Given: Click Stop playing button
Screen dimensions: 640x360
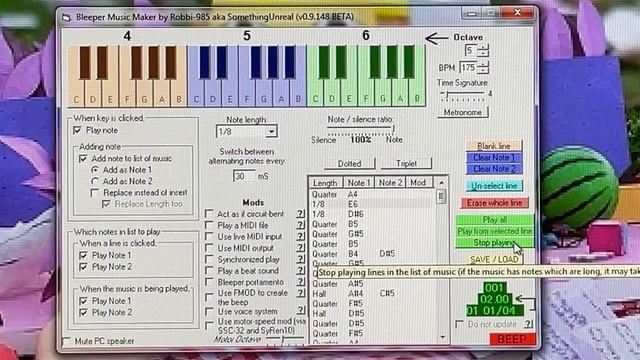Looking at the screenshot, I should click(495, 242).
